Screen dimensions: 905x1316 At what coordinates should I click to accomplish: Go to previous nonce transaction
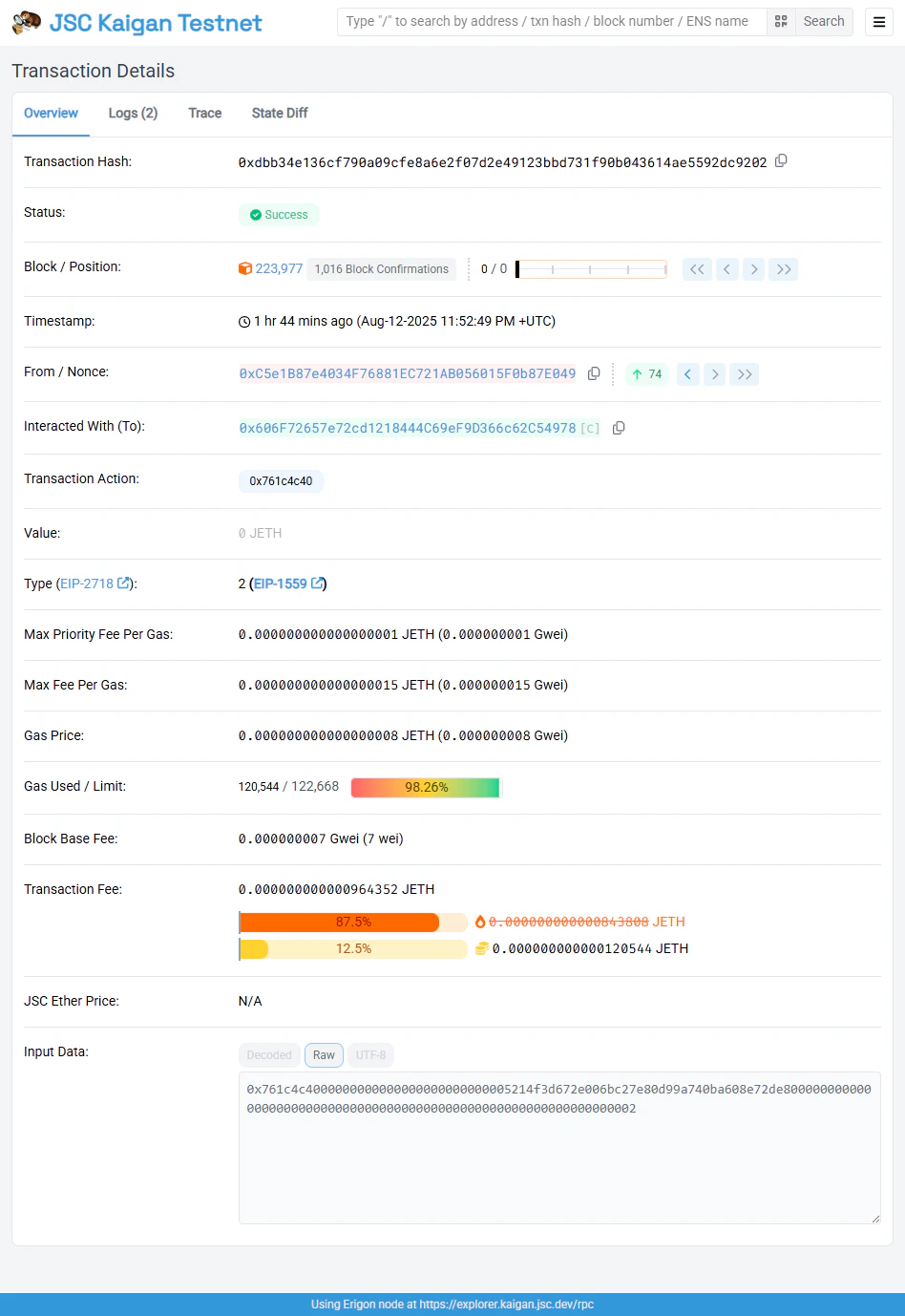pos(687,374)
